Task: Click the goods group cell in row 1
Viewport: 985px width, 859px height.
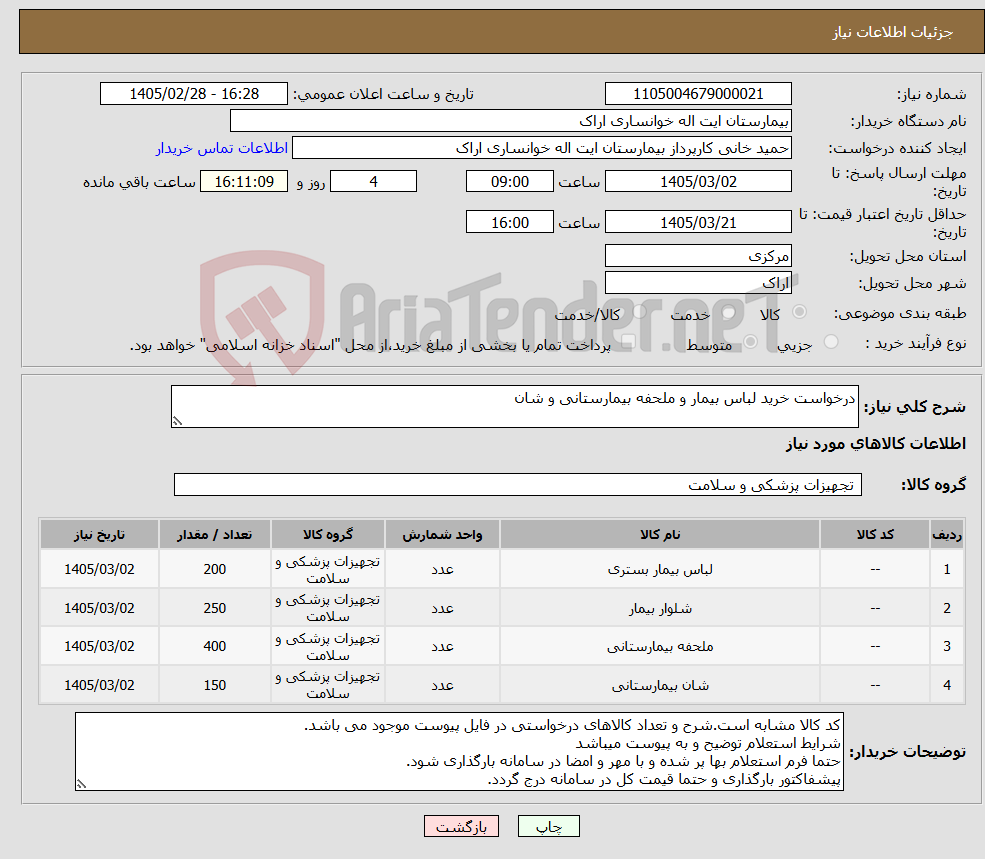Action: (328, 569)
